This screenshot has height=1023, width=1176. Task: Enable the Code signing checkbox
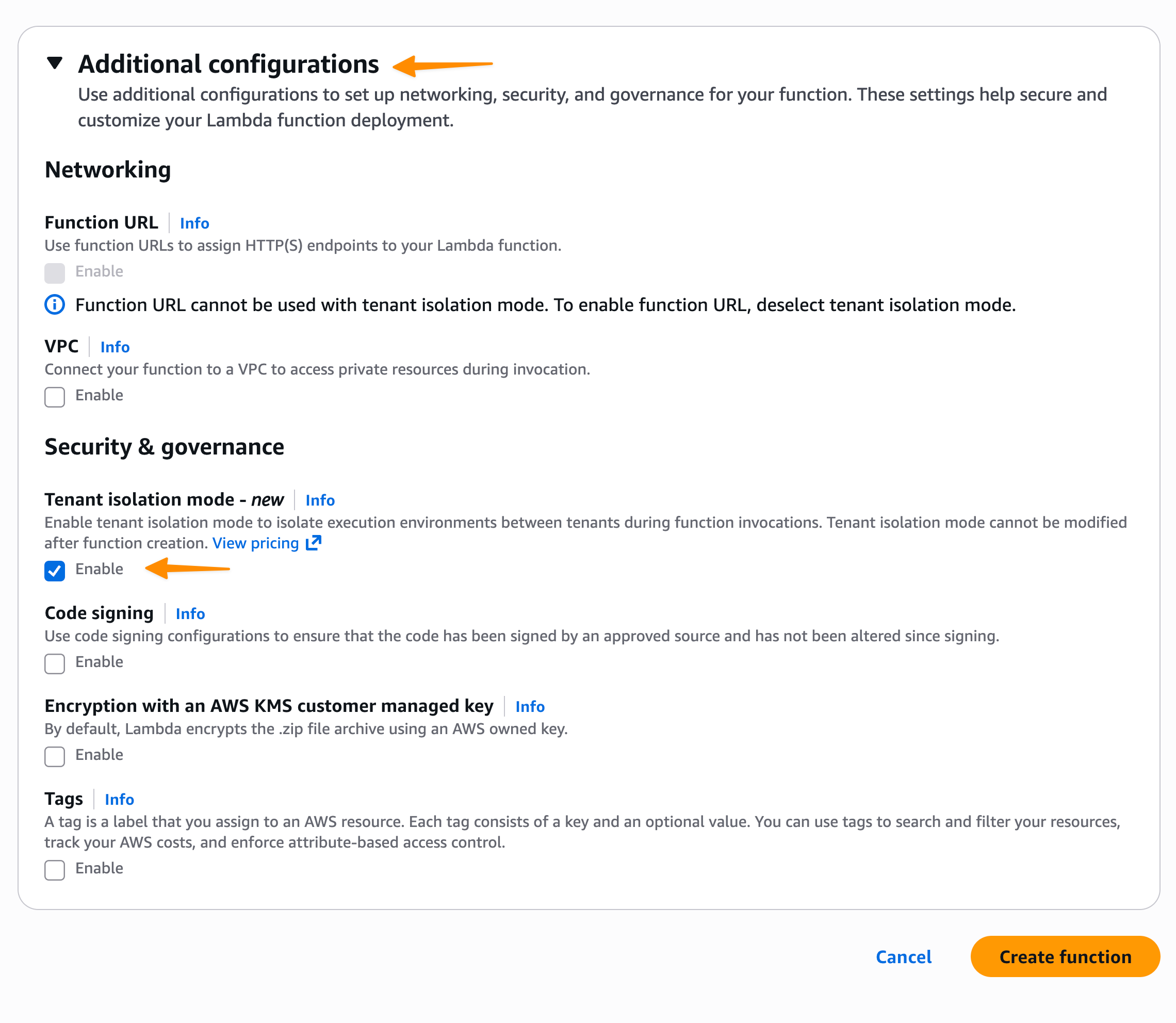(55, 663)
